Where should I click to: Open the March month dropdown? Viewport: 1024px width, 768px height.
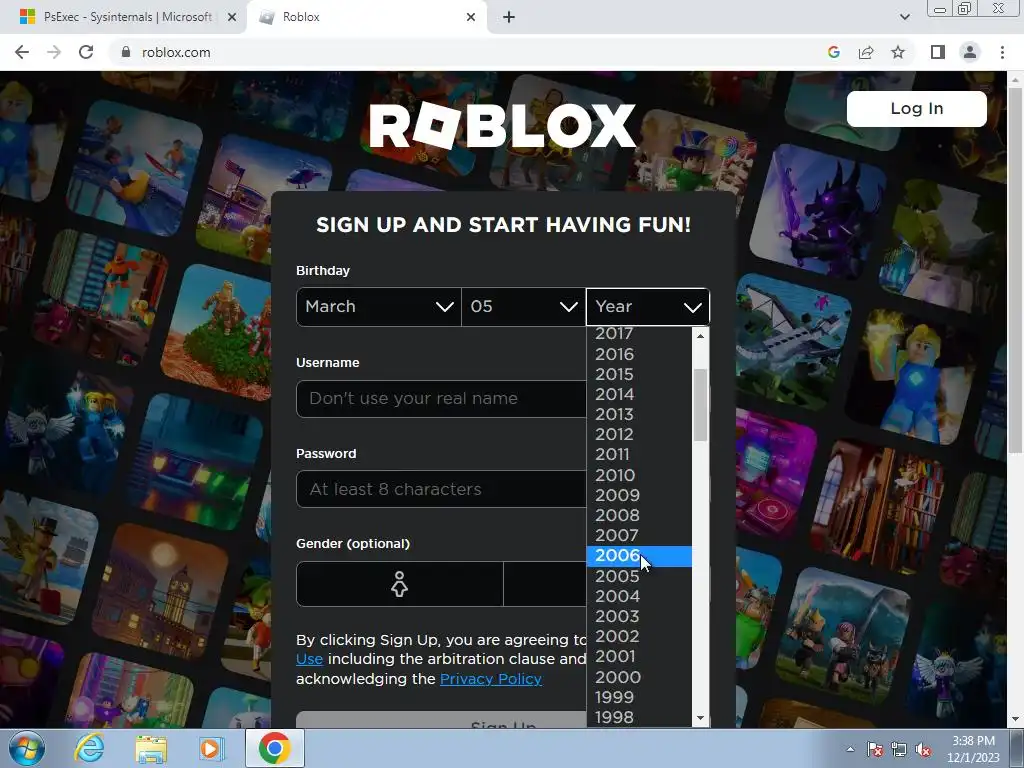tap(379, 306)
